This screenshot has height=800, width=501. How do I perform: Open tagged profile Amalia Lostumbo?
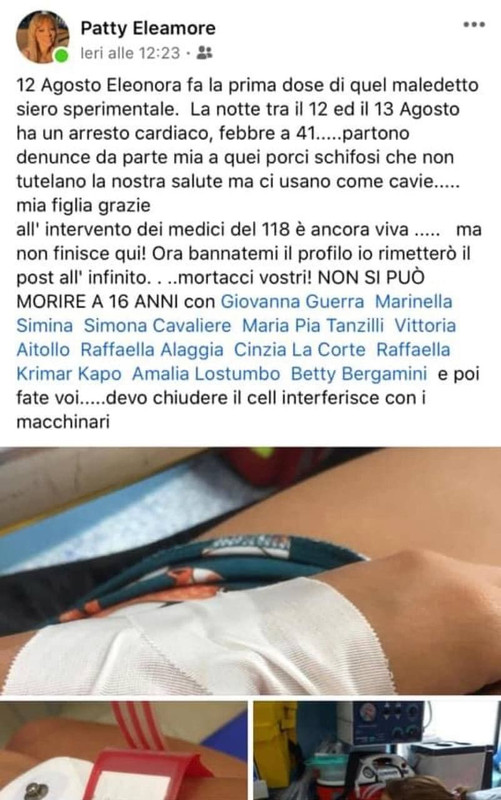point(206,373)
